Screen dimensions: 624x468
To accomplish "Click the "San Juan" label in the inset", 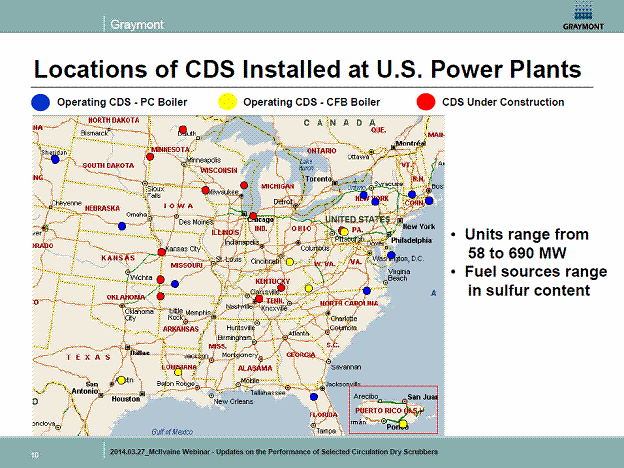I will (x=422, y=397).
